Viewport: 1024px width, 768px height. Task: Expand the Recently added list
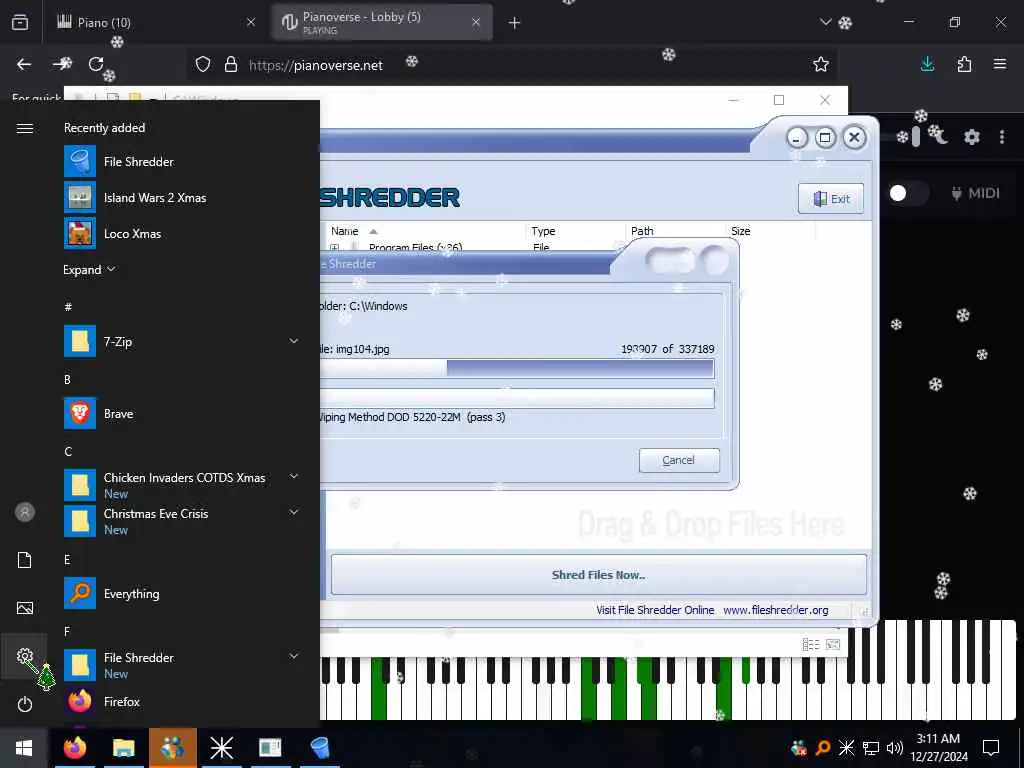[x=89, y=269]
